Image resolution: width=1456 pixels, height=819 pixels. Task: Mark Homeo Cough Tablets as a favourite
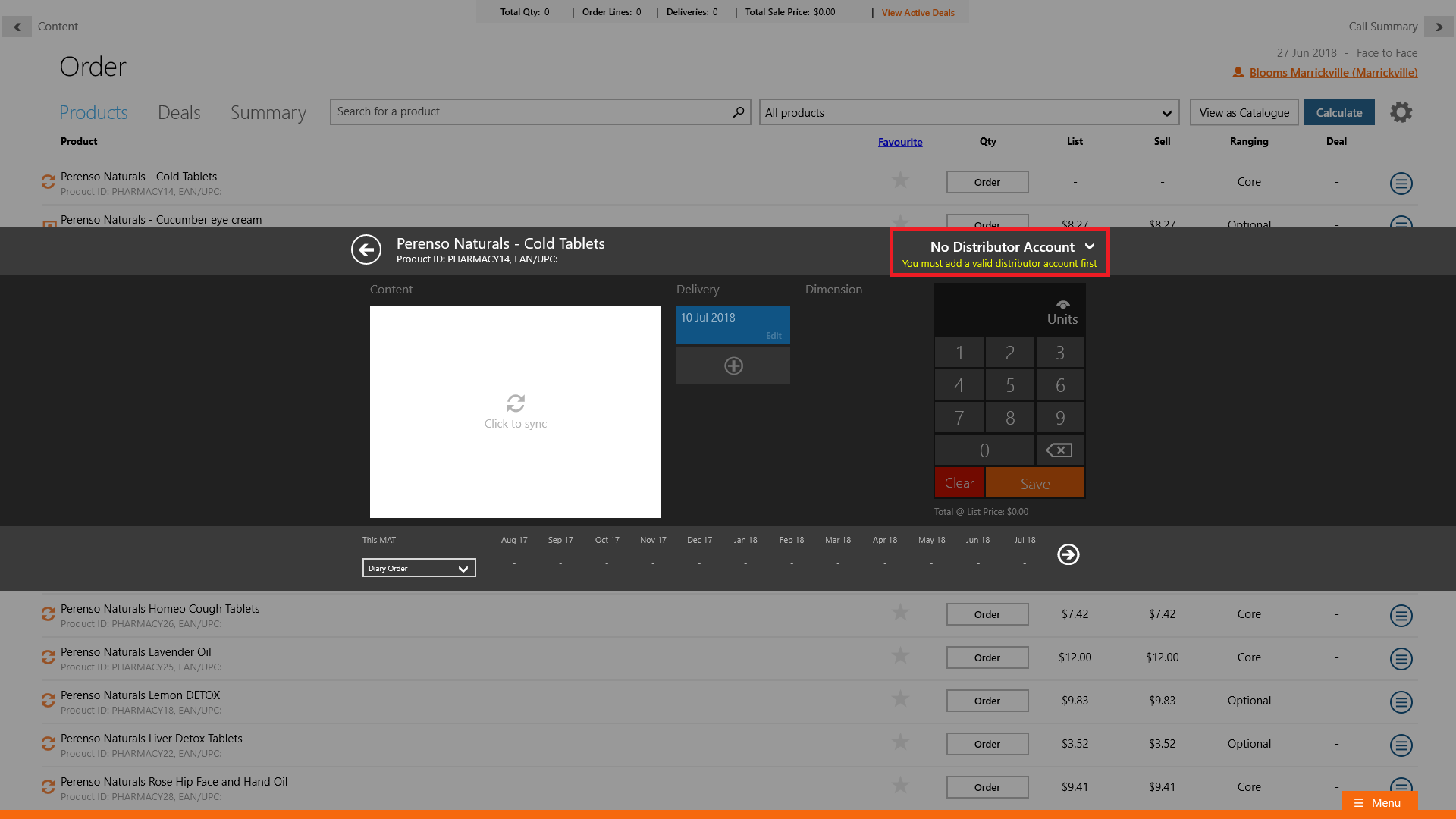(900, 613)
